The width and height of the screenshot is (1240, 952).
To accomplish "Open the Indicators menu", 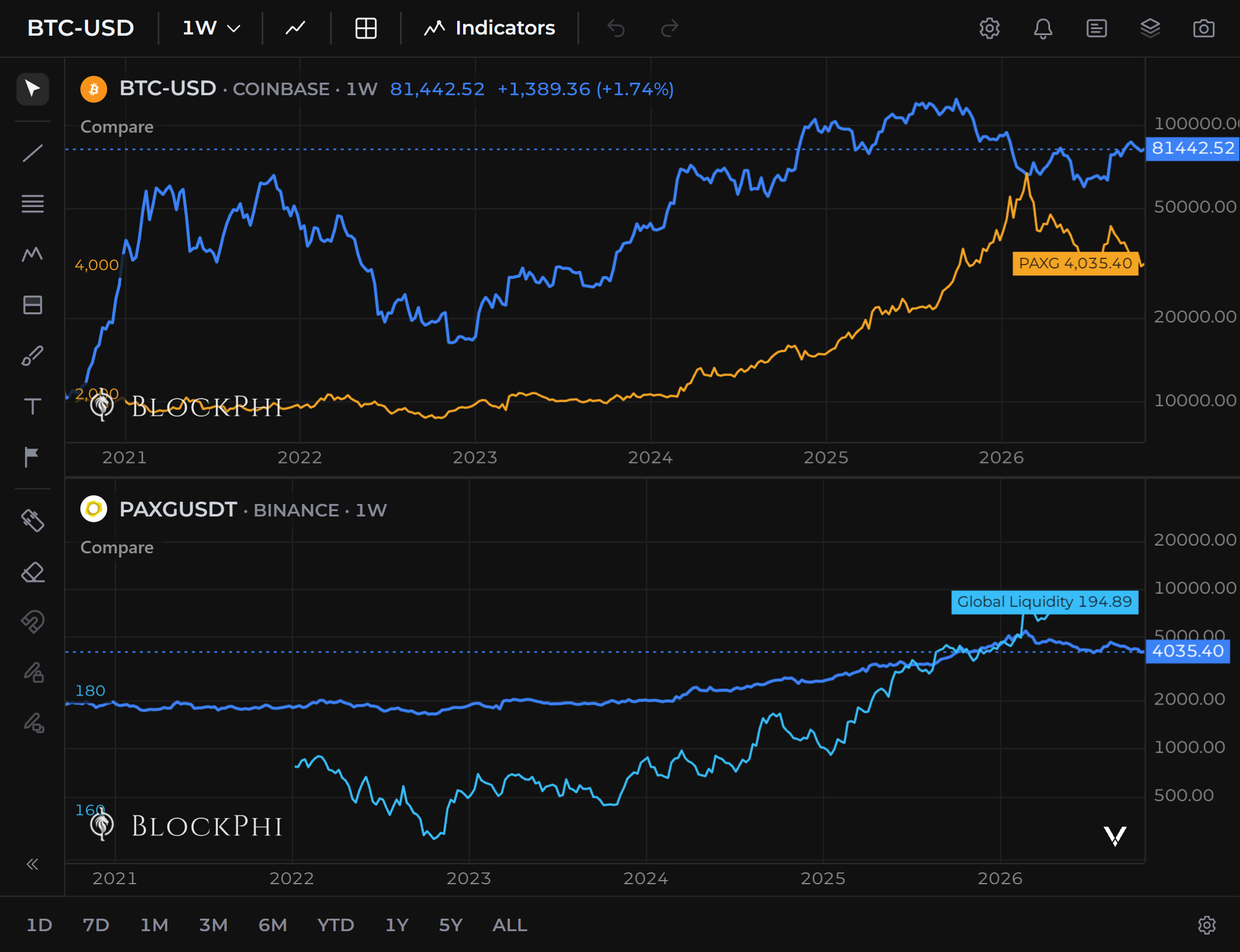I will [489, 28].
